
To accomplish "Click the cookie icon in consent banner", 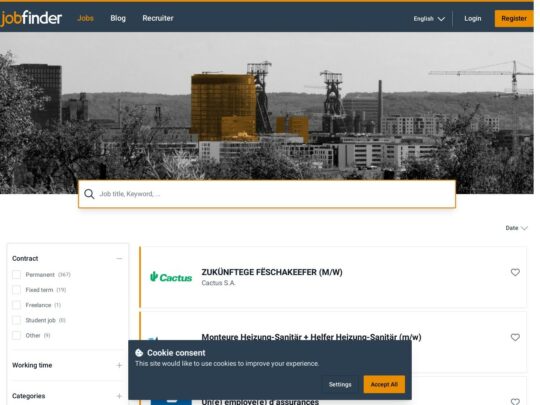I will click(x=139, y=353).
